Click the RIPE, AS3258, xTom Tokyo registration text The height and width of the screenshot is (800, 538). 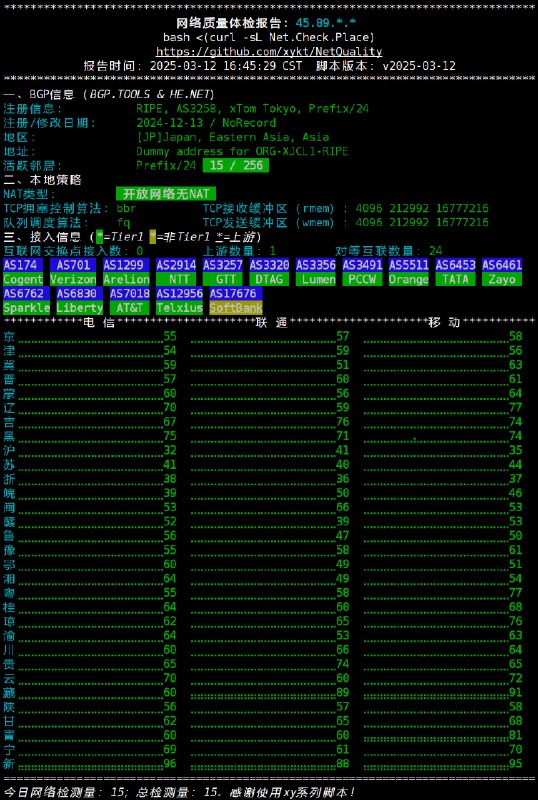[x=252, y=109]
